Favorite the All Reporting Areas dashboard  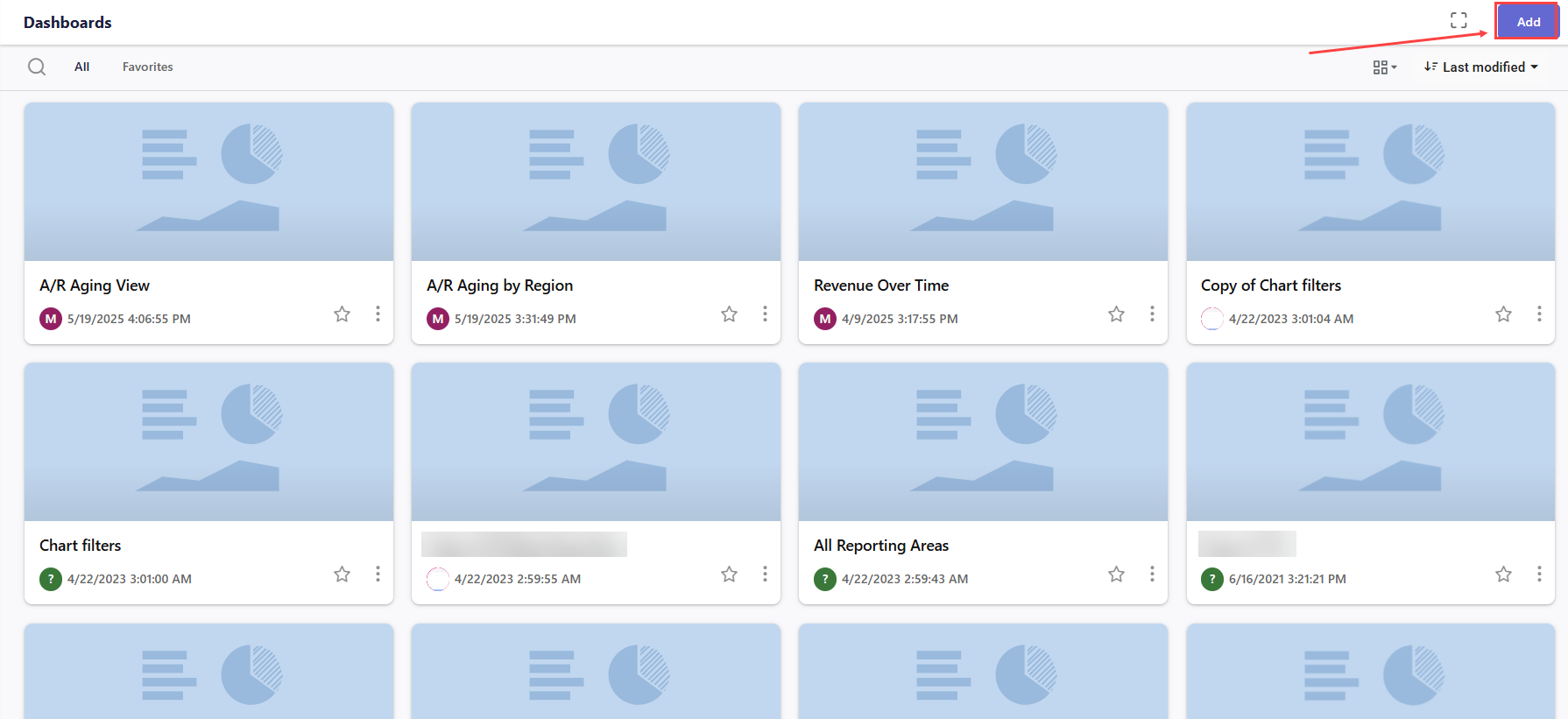[x=1116, y=574]
